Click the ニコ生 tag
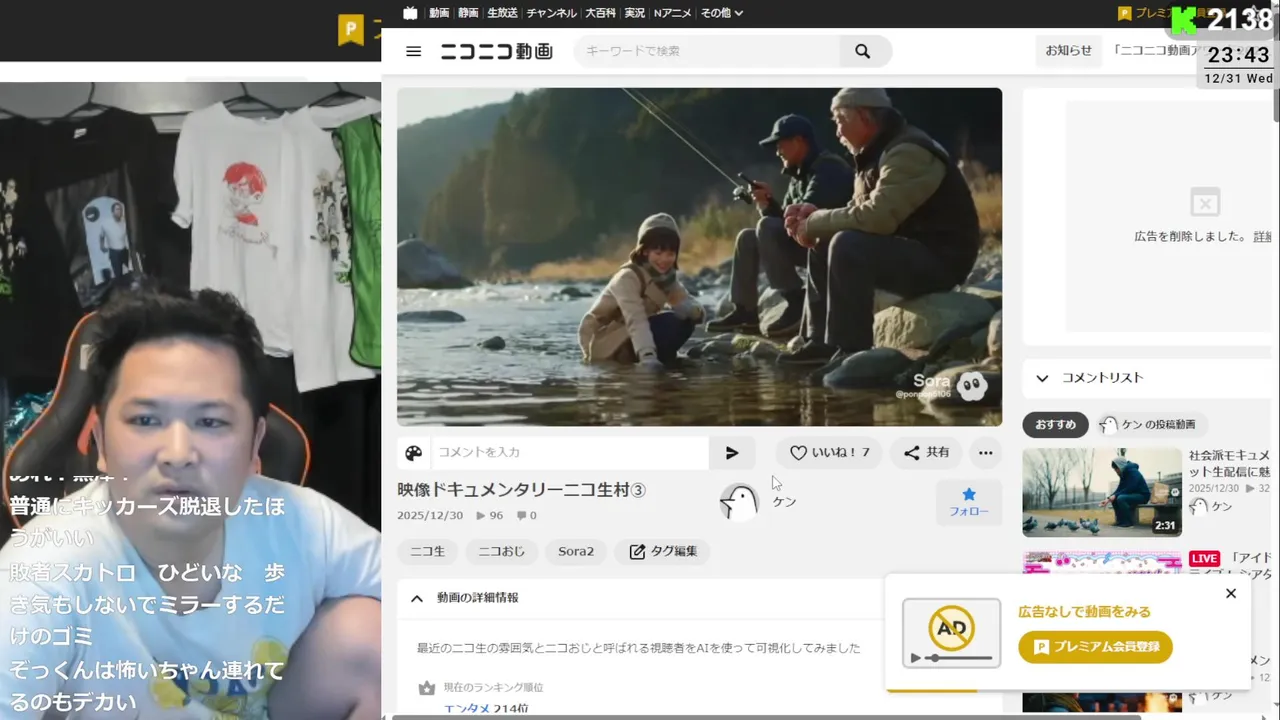Image resolution: width=1280 pixels, height=720 pixels. point(427,552)
